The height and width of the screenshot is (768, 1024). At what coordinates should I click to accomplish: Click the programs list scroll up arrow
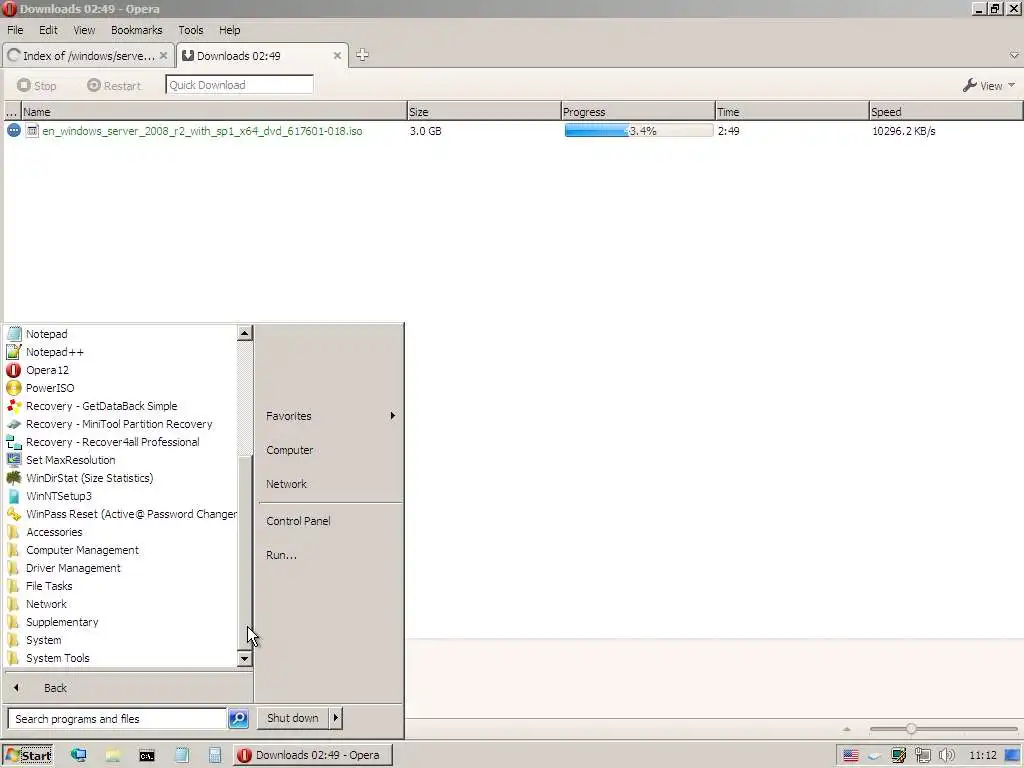pyautogui.click(x=244, y=333)
